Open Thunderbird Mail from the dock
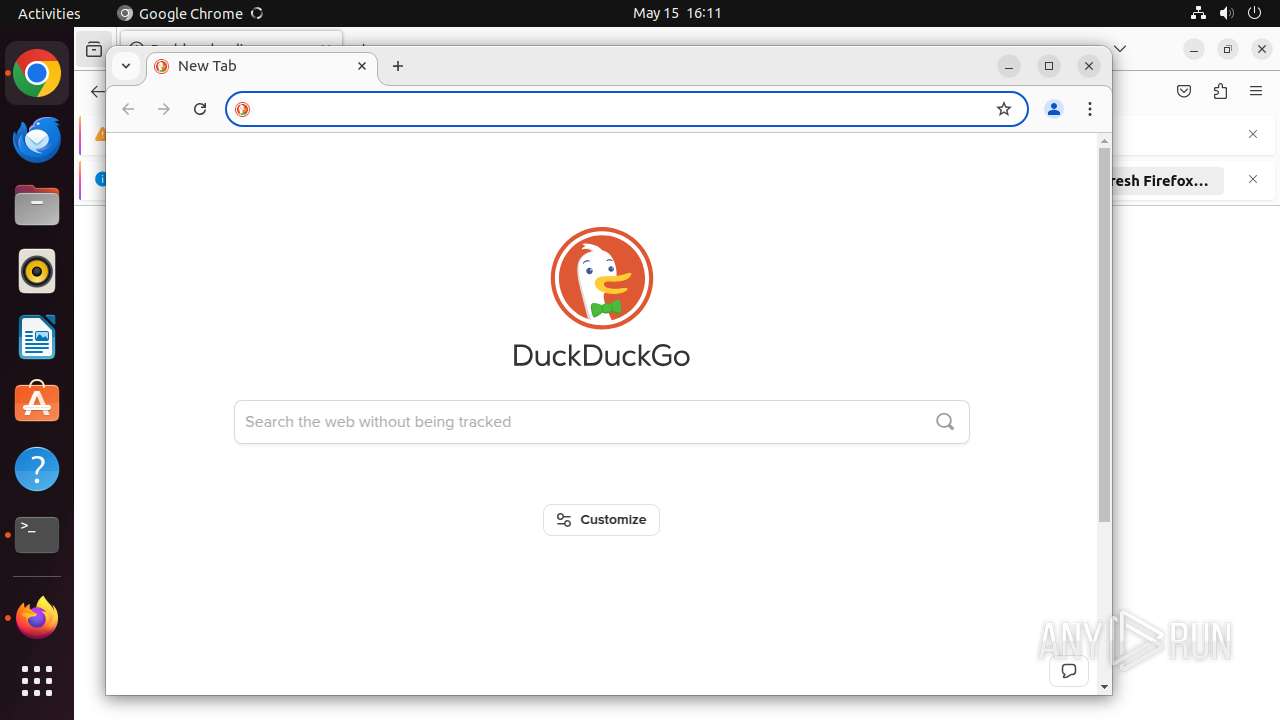Viewport: 1280px width, 720px height. (37, 139)
